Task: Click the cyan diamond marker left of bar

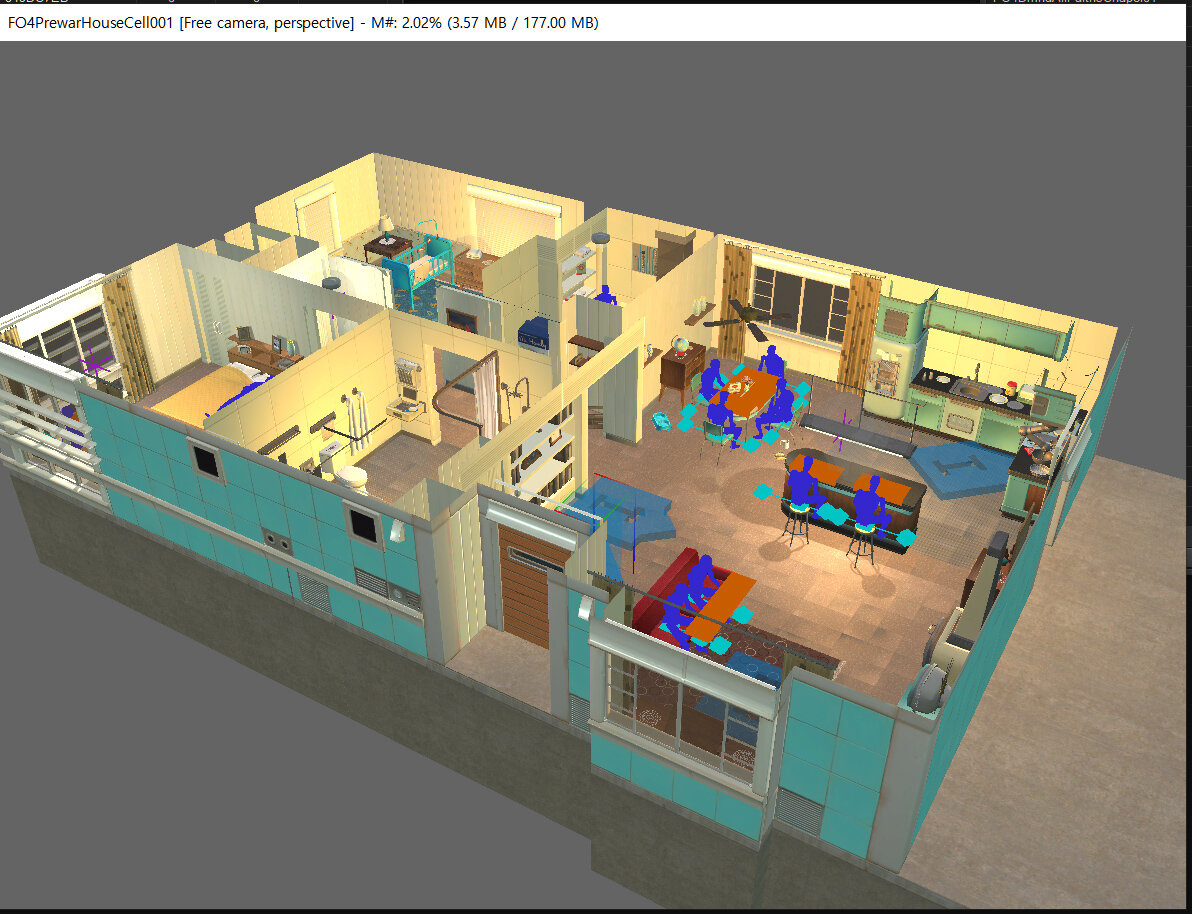Action: pyautogui.click(x=762, y=492)
